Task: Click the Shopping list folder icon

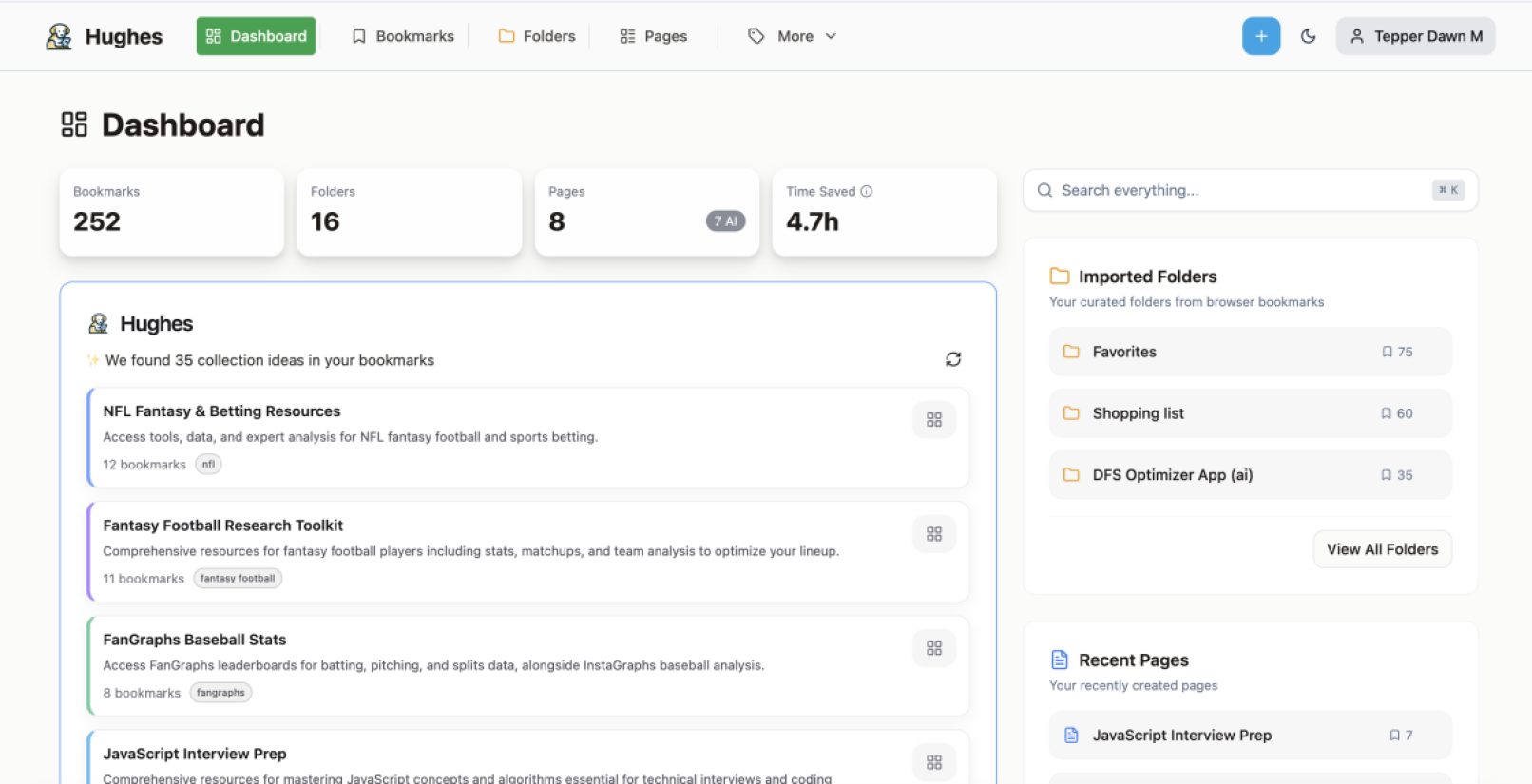Action: pos(1071,413)
